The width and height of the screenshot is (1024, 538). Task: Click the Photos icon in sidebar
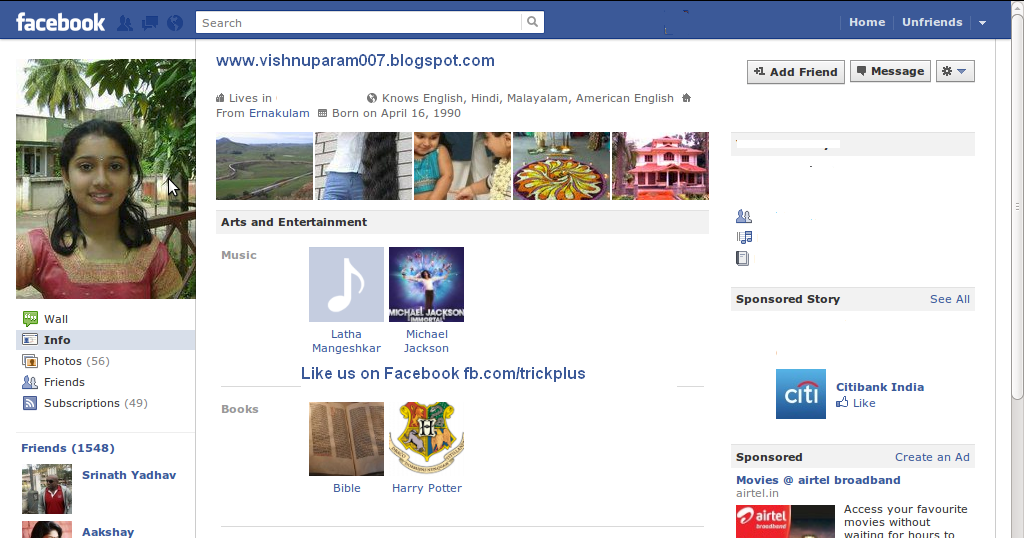click(x=30, y=361)
